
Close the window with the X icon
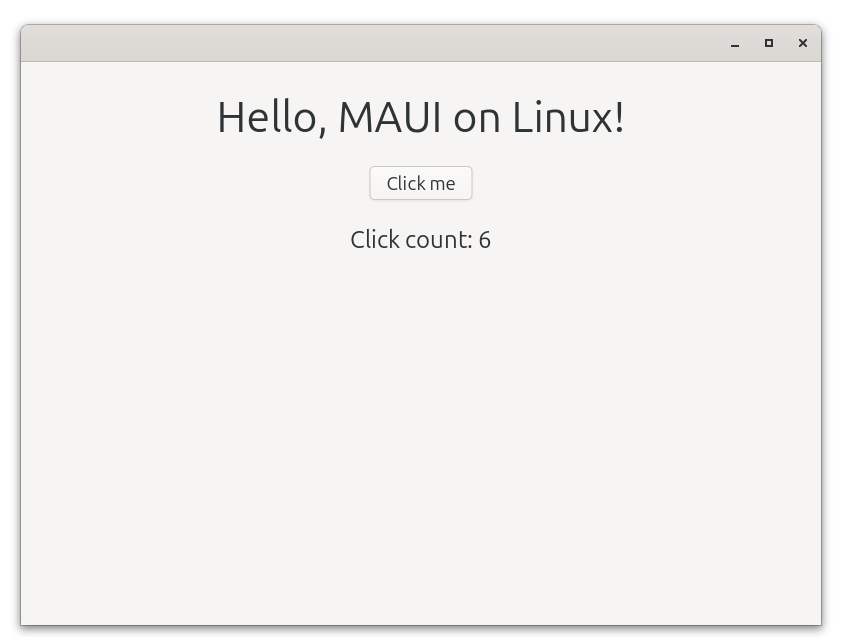pyautogui.click(x=803, y=43)
